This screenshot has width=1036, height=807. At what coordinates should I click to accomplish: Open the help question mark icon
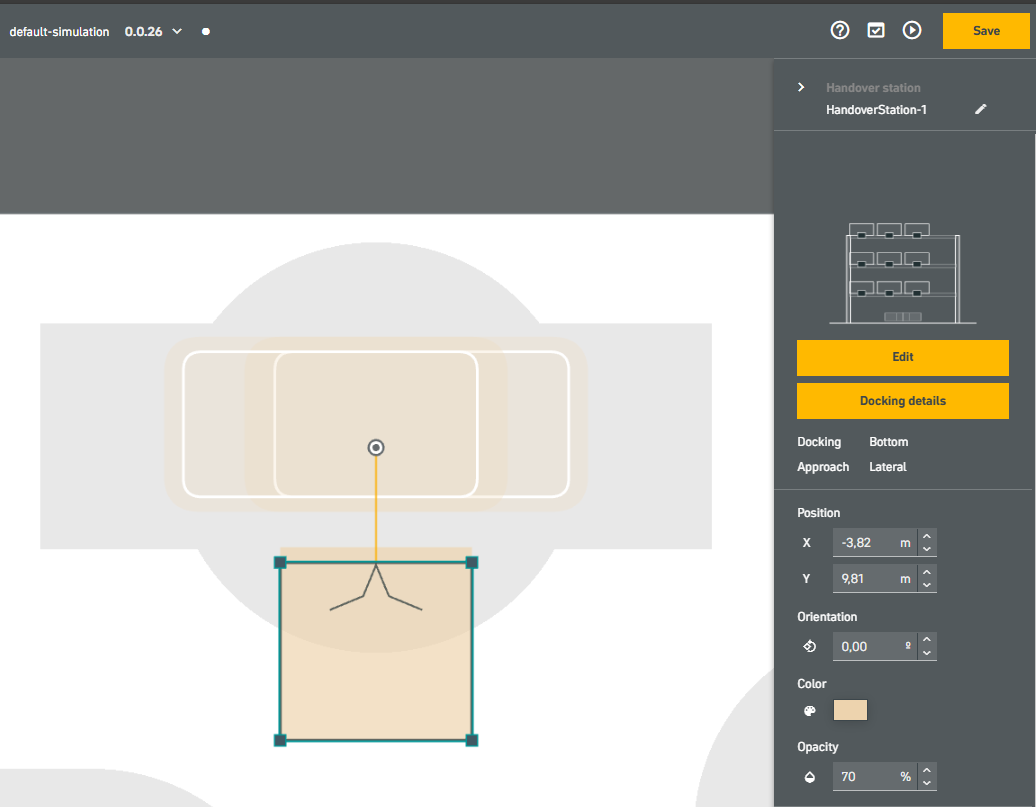pyautogui.click(x=840, y=30)
